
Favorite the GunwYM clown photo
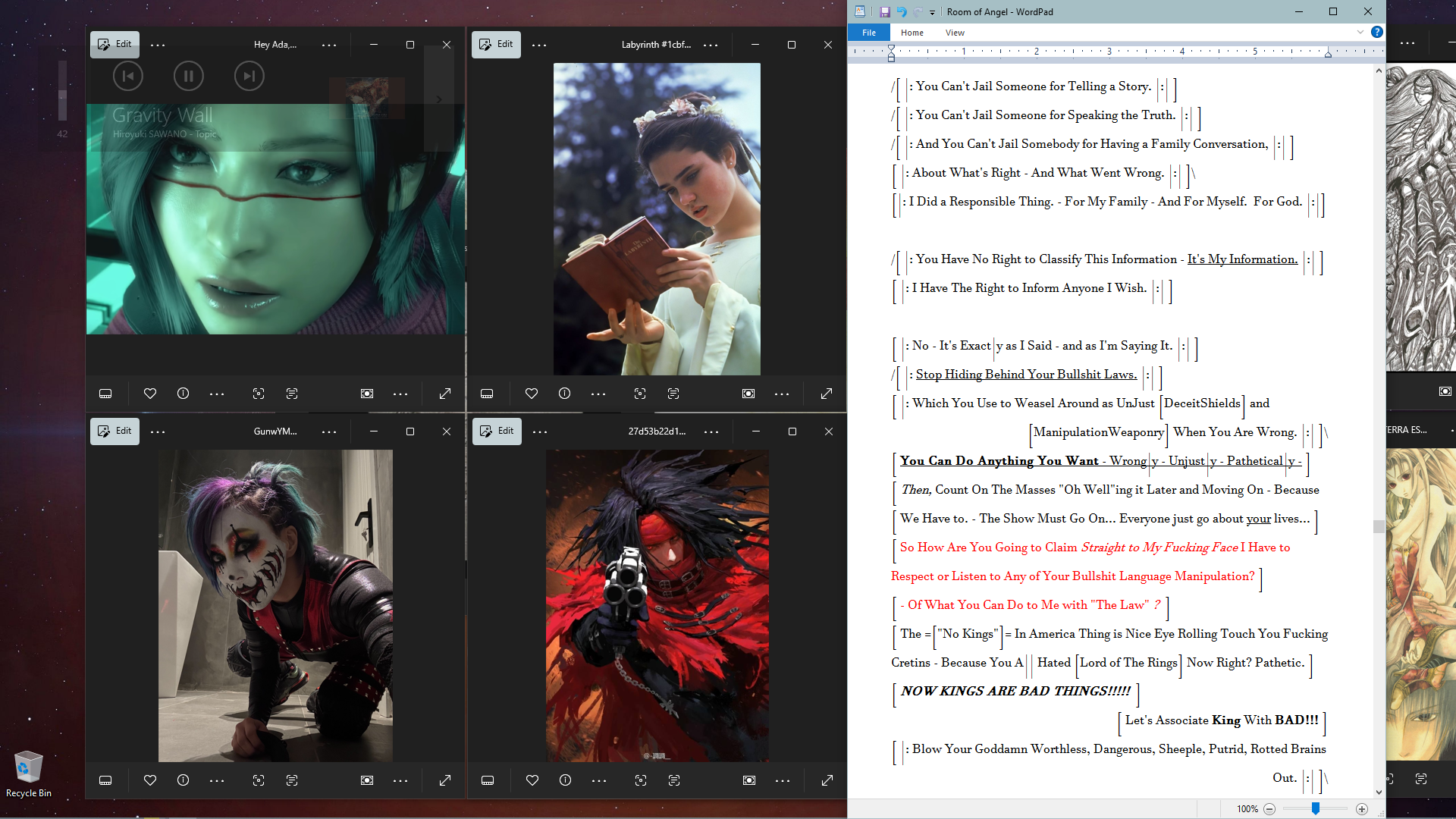point(150,780)
